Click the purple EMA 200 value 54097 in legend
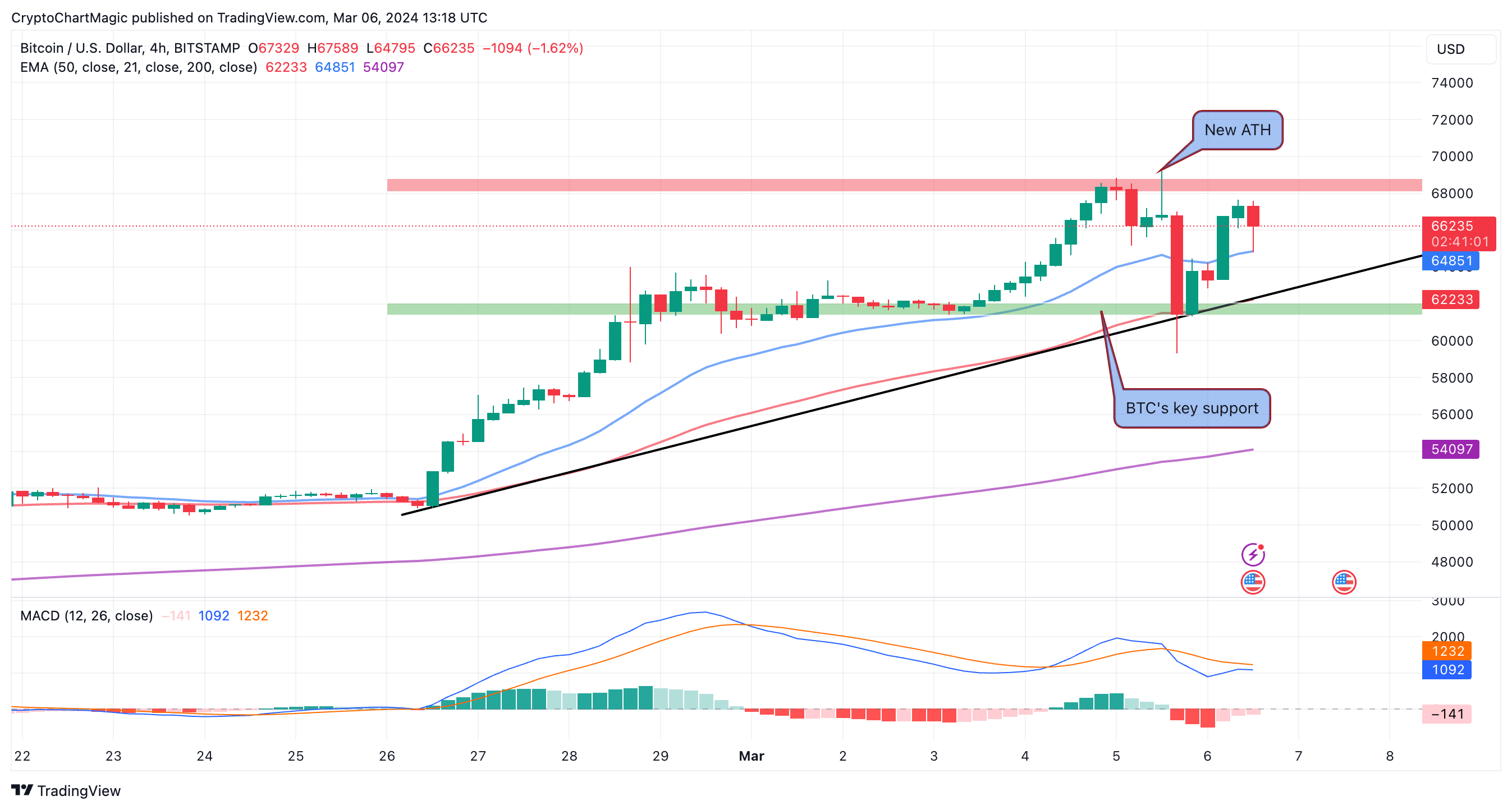Image resolution: width=1512 pixels, height=810 pixels. (x=384, y=67)
